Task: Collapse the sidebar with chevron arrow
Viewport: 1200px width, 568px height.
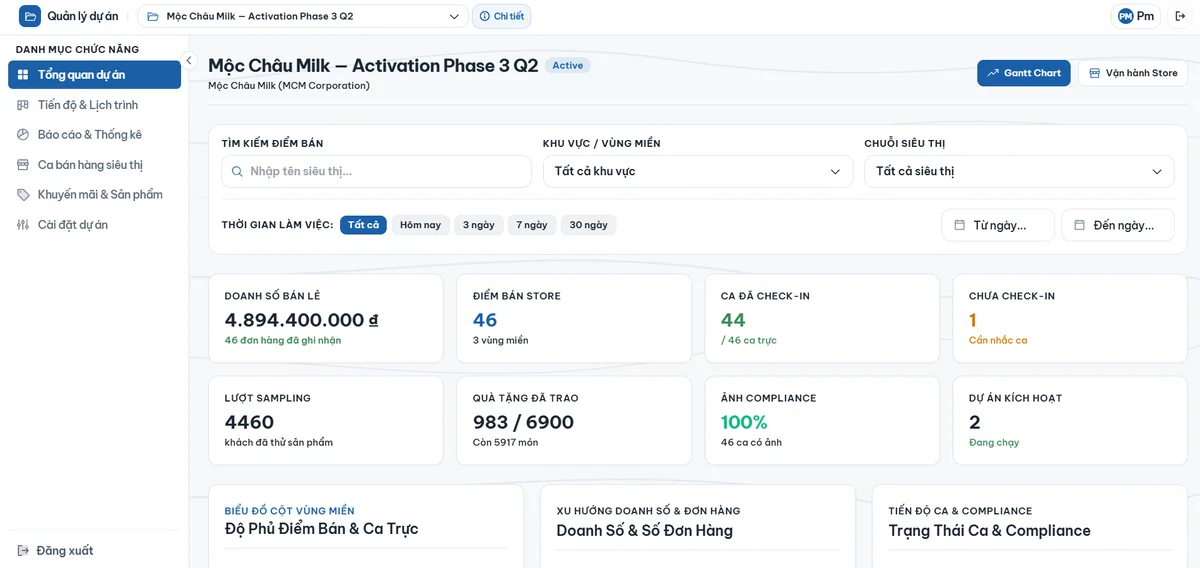Action: click(x=188, y=60)
